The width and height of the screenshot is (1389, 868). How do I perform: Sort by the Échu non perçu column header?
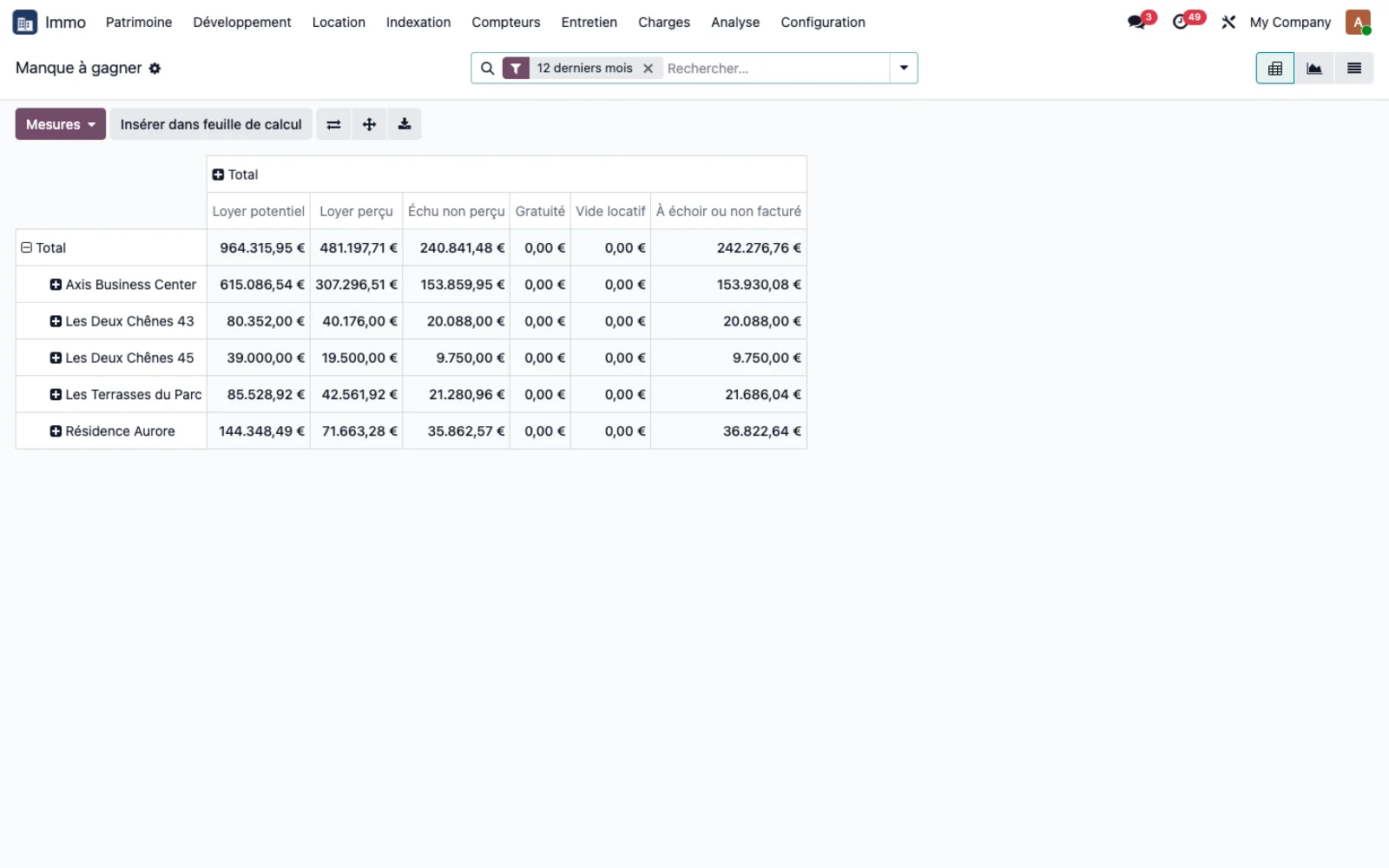pos(457,211)
